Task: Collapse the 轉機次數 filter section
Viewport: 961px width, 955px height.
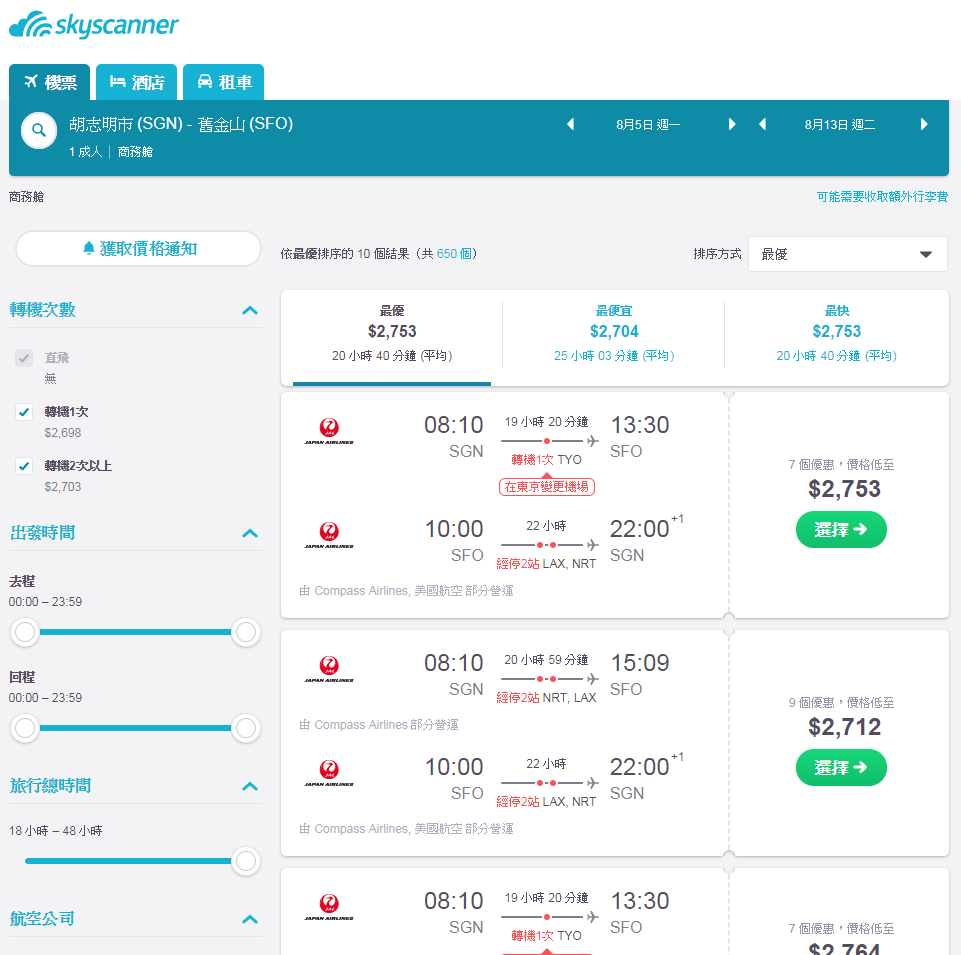Action: (249, 310)
